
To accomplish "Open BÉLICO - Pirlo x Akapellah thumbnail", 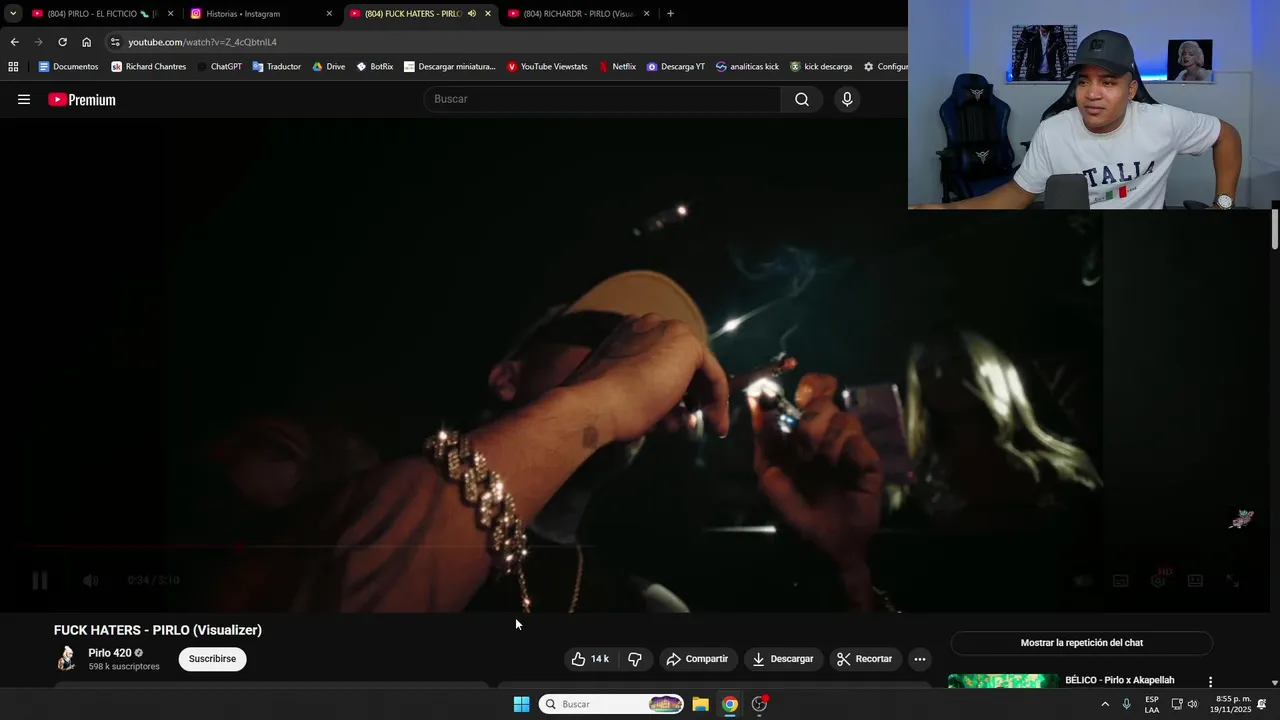I will click(x=1003, y=682).
